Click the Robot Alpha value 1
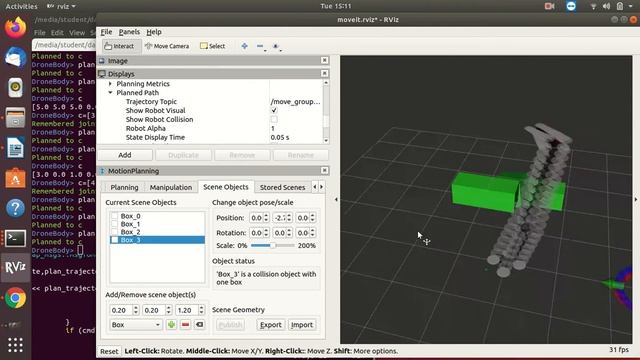This screenshot has width=640, height=360. [x=273, y=128]
